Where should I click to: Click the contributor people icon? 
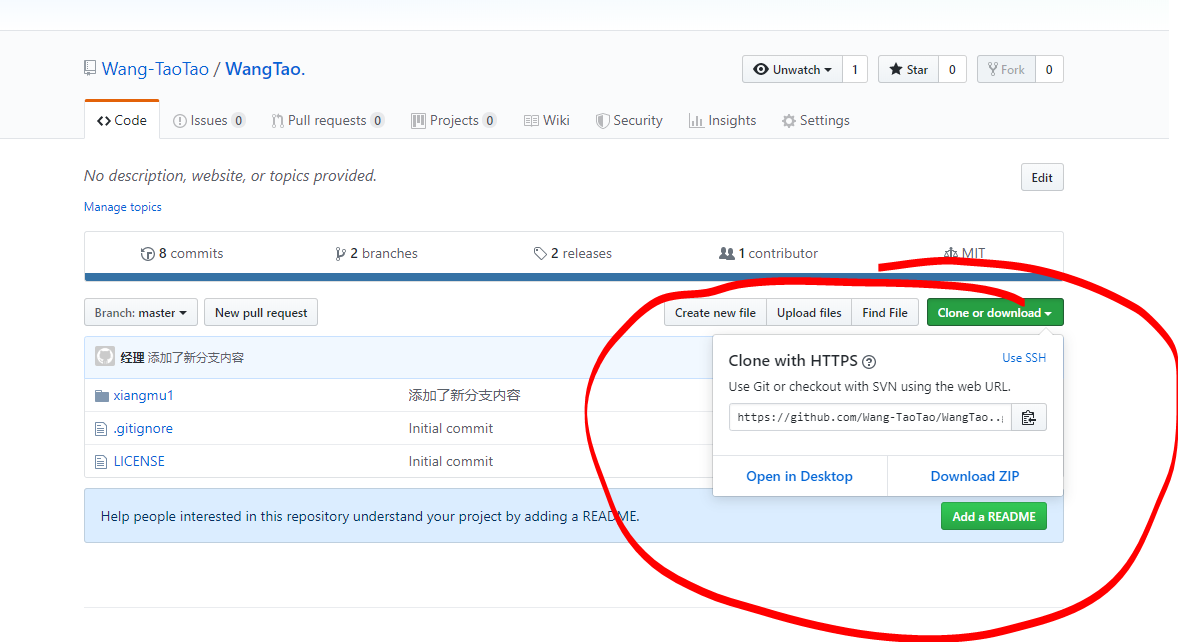tap(726, 254)
